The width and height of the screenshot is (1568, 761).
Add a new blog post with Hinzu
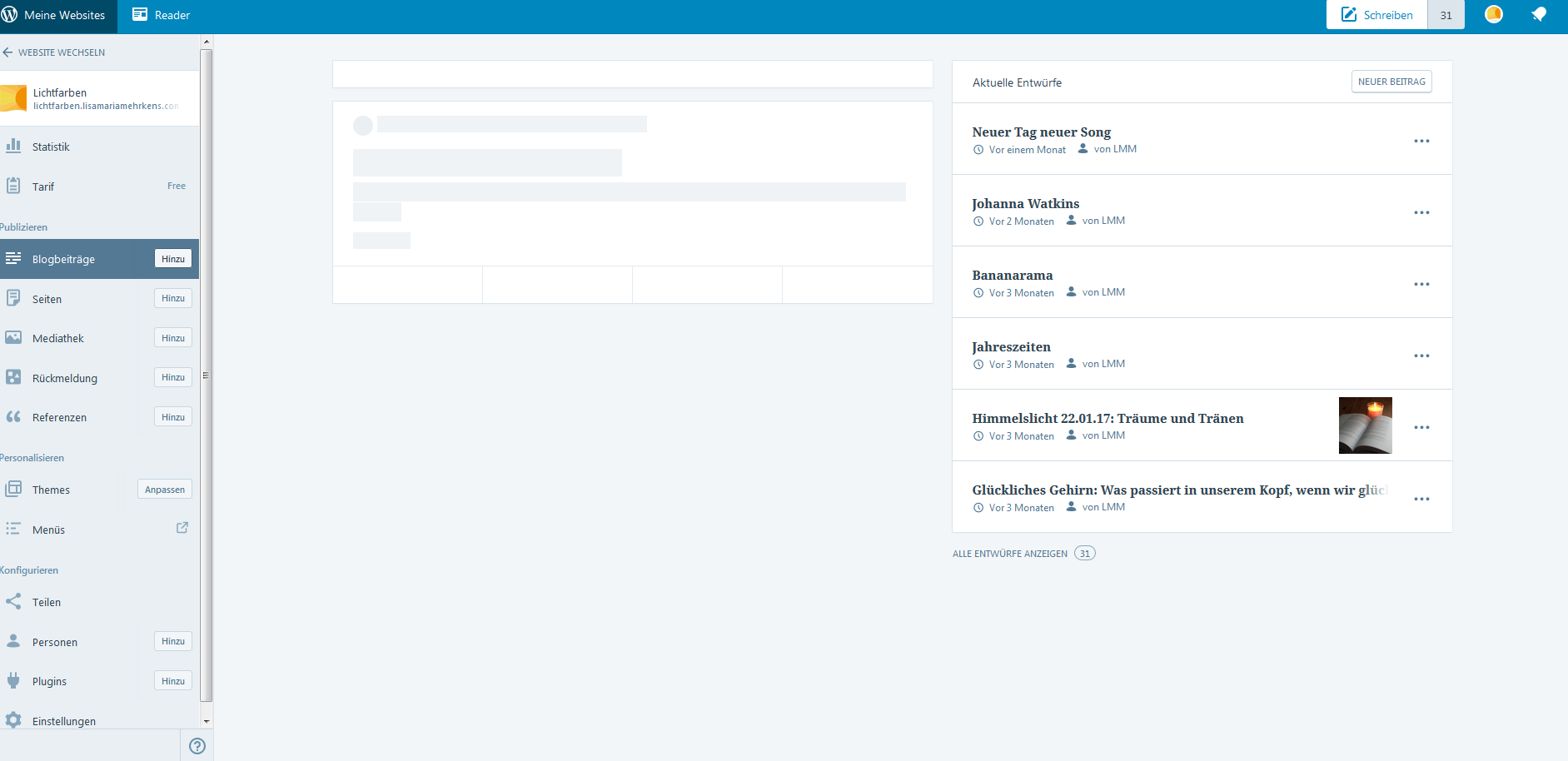pos(173,259)
